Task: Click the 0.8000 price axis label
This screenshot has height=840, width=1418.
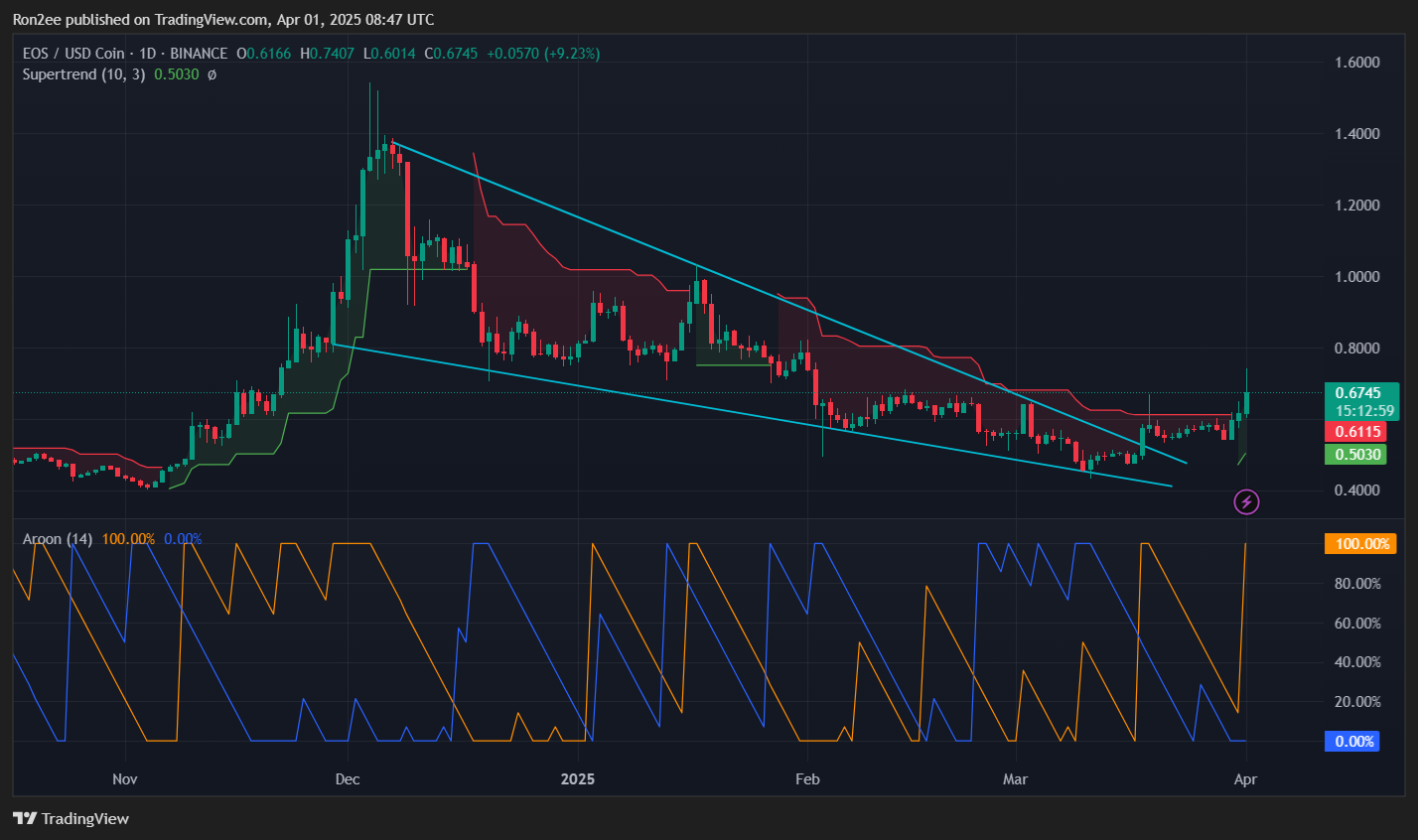Action: (1357, 349)
